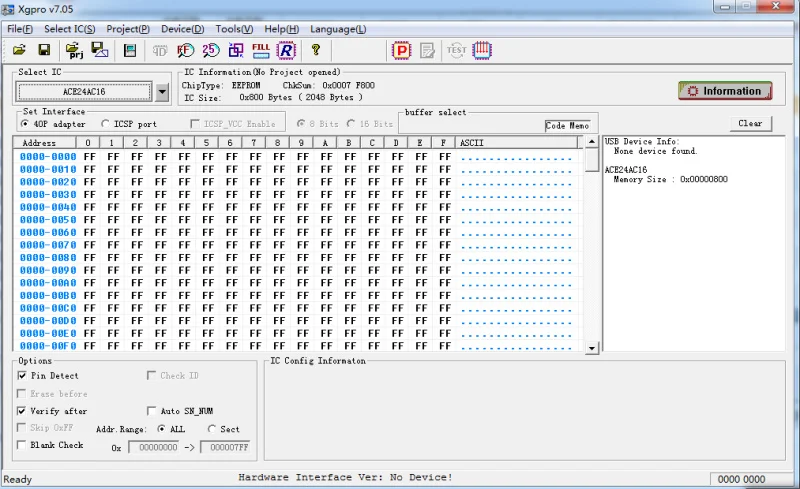Click the Xgpro title bar app icon
Viewport: 800px width, 489px height.
point(8,9)
